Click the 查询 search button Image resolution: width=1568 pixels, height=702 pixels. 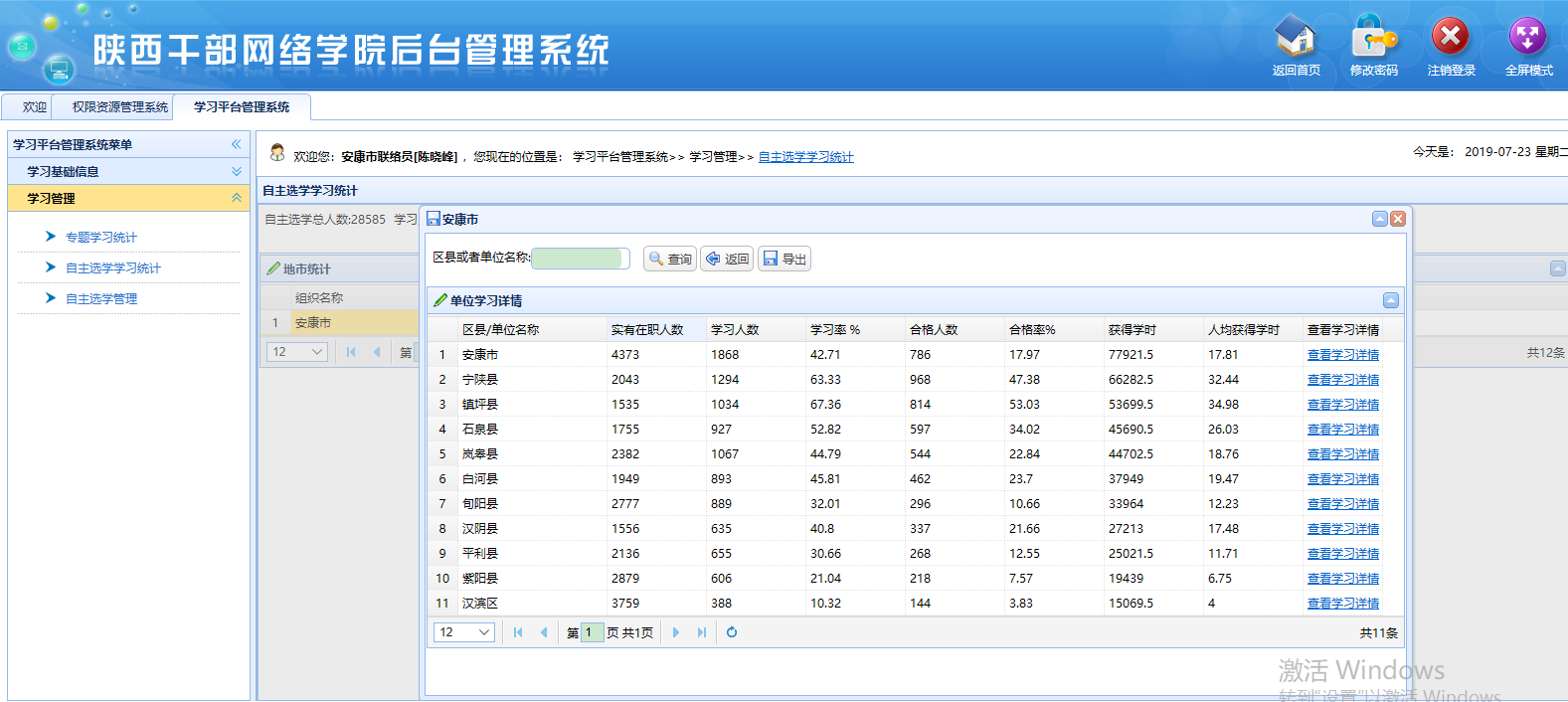670,259
